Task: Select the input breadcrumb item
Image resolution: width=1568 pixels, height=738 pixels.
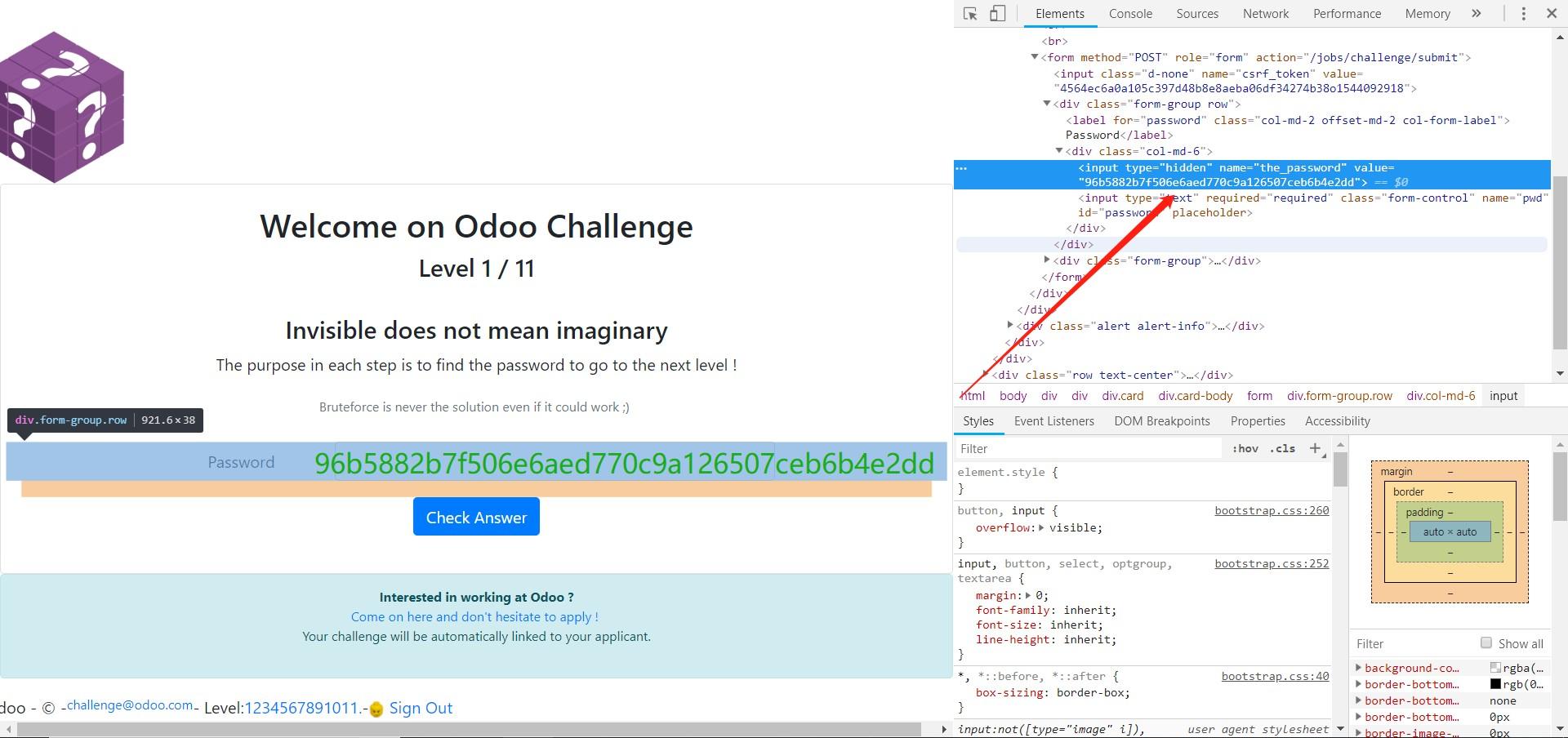Action: pos(1503,395)
